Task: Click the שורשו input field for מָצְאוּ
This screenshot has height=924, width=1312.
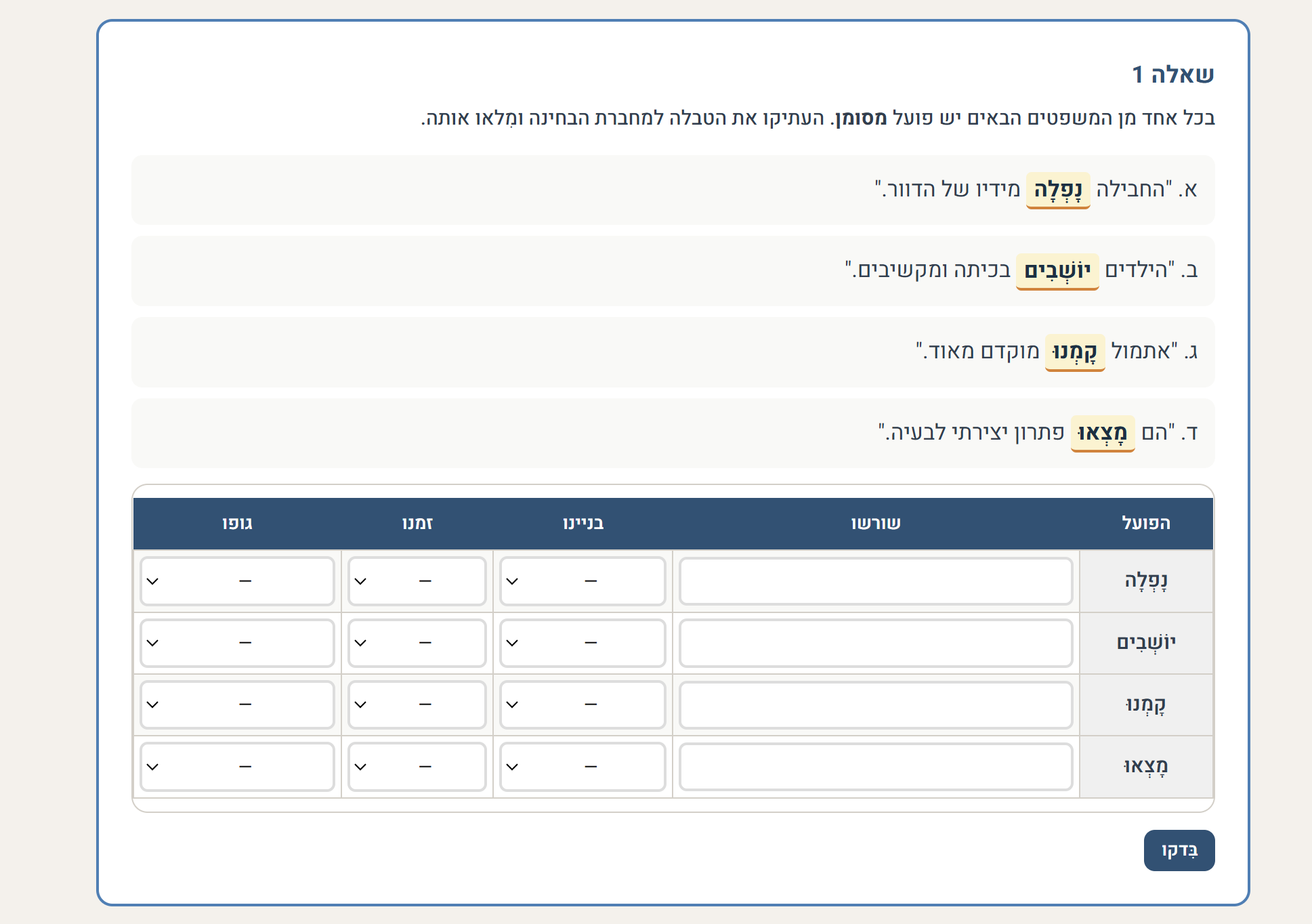Action: point(876,767)
